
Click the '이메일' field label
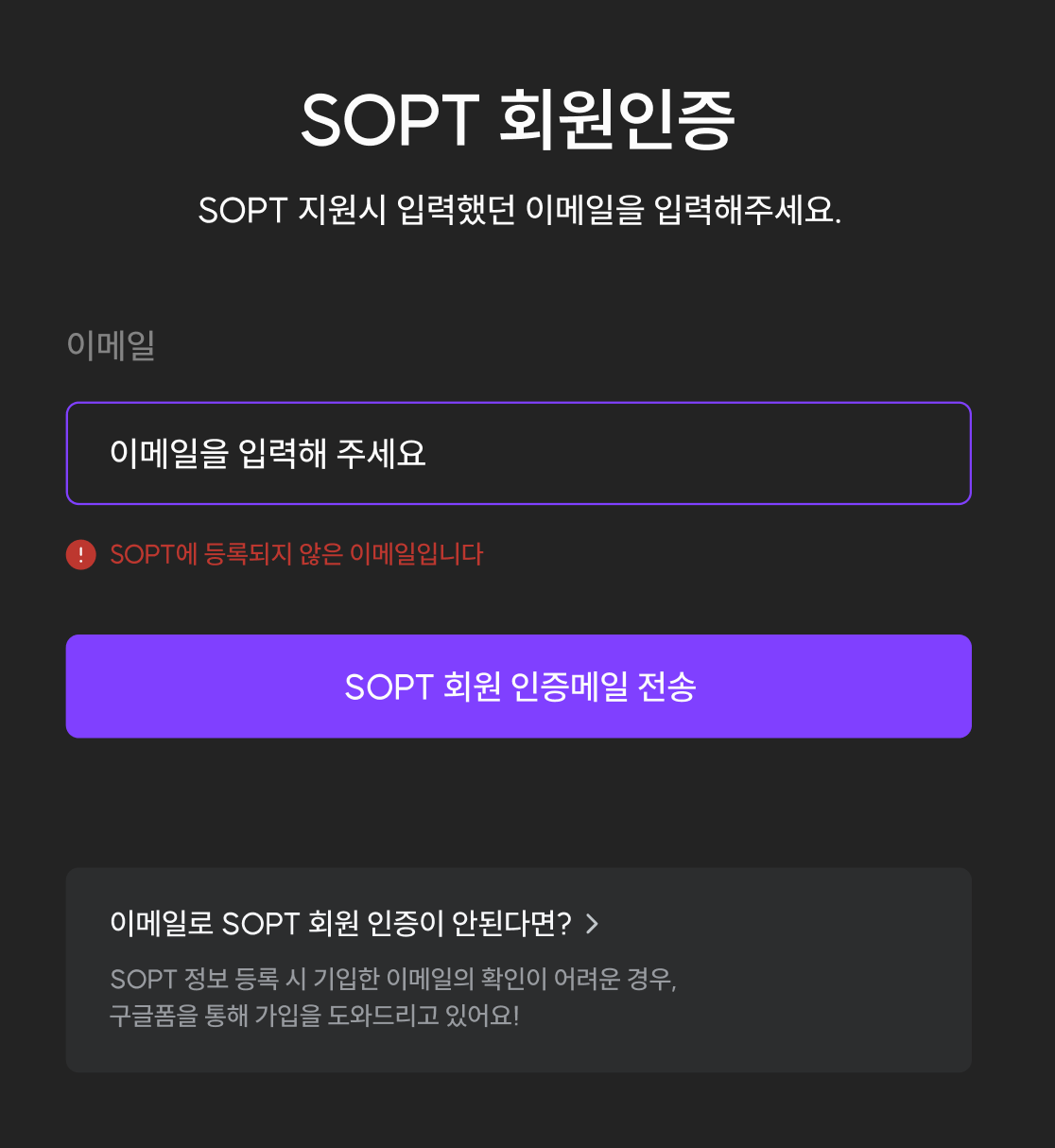pos(112,346)
